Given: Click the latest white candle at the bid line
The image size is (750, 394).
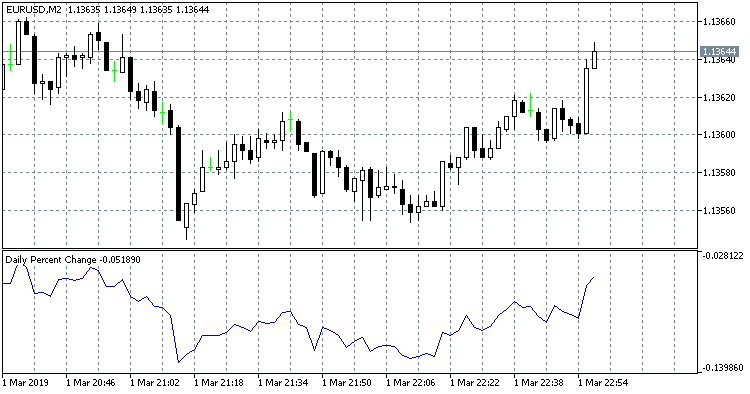Looking at the screenshot, I should click(595, 60).
